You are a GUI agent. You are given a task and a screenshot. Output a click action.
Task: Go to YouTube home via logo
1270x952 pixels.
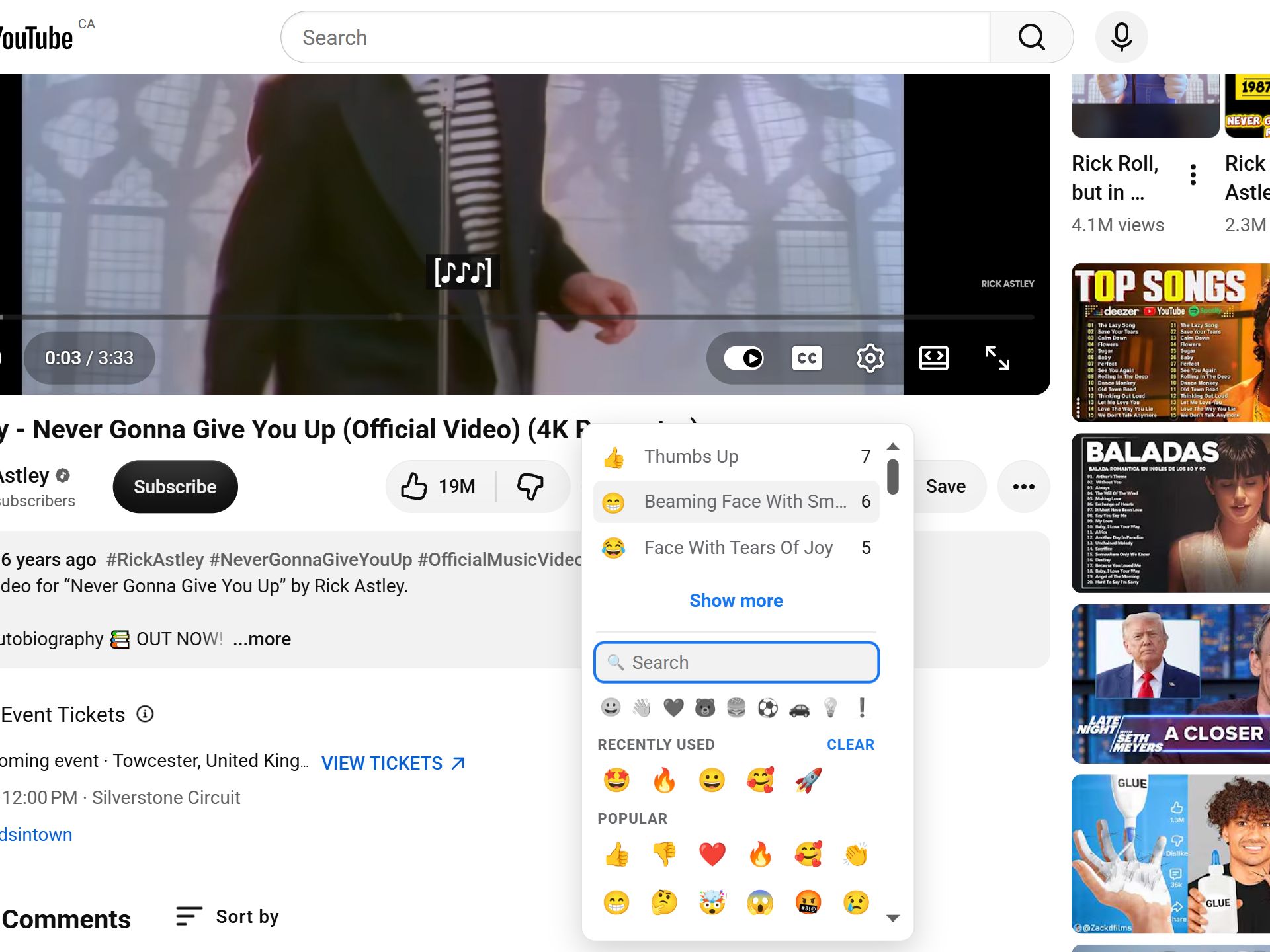click(36, 38)
